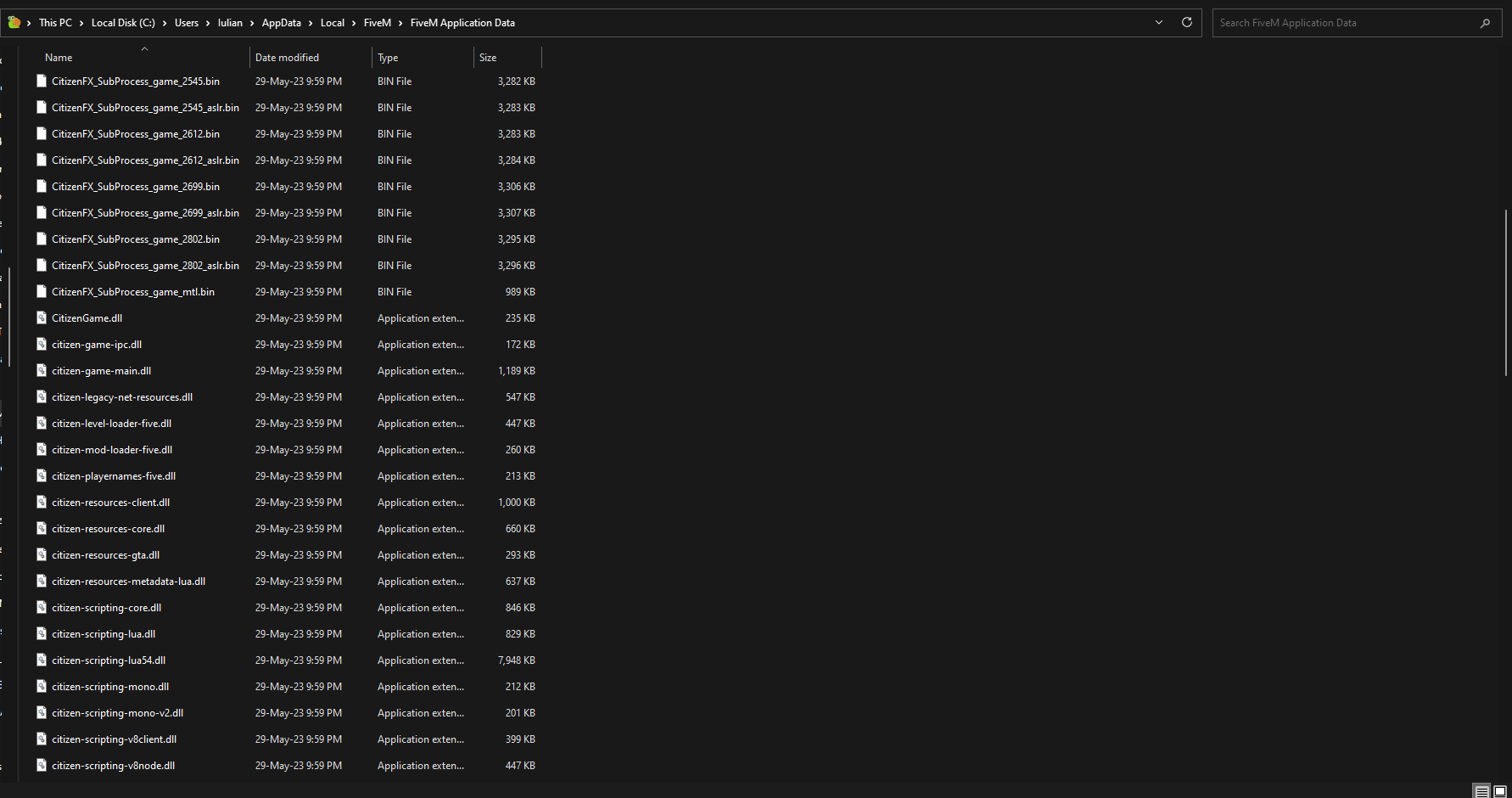Expand chevron after AppData breadcrumb
The height and width of the screenshot is (798, 1512).
coord(311,23)
